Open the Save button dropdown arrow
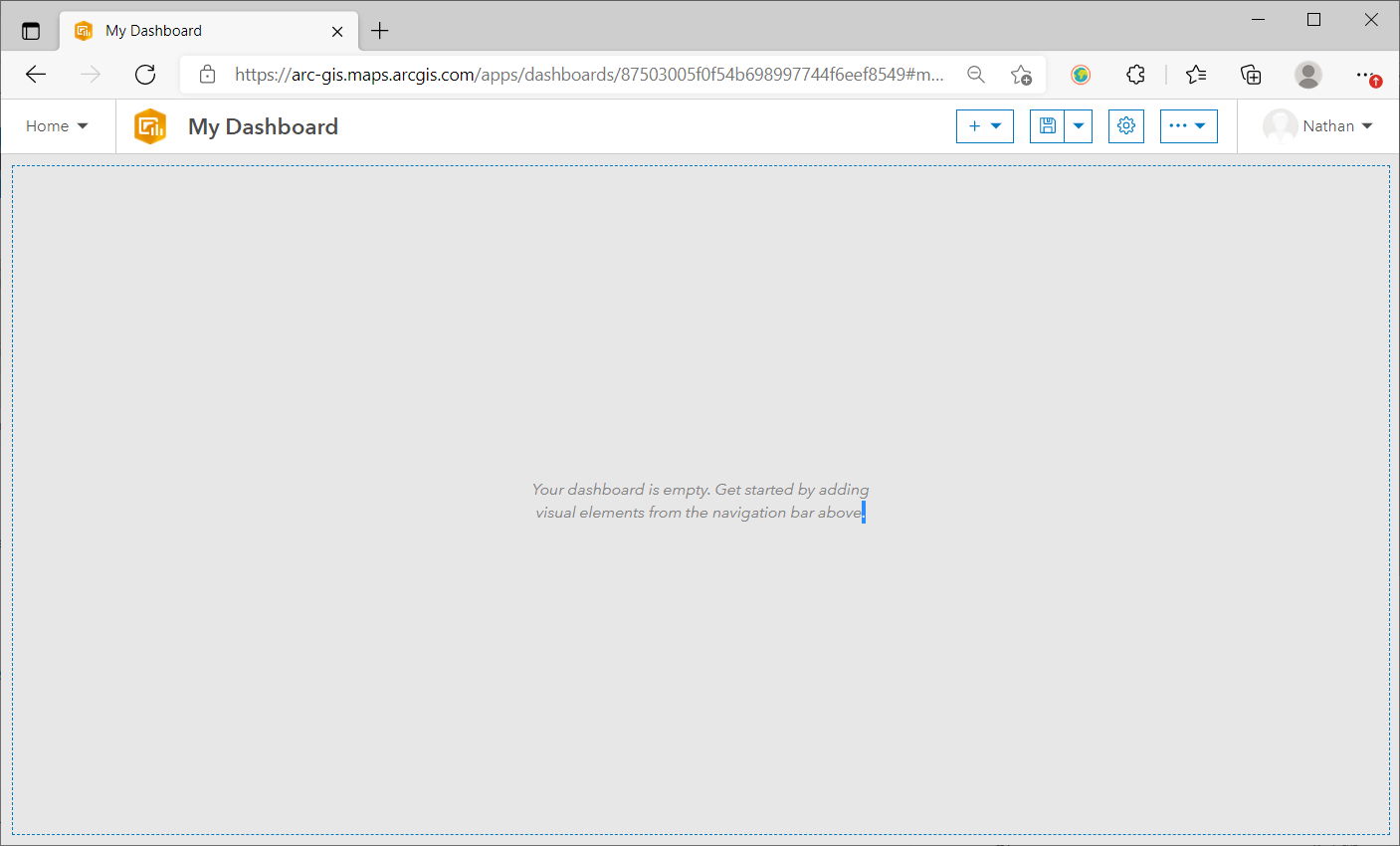1400x846 pixels. click(x=1079, y=125)
